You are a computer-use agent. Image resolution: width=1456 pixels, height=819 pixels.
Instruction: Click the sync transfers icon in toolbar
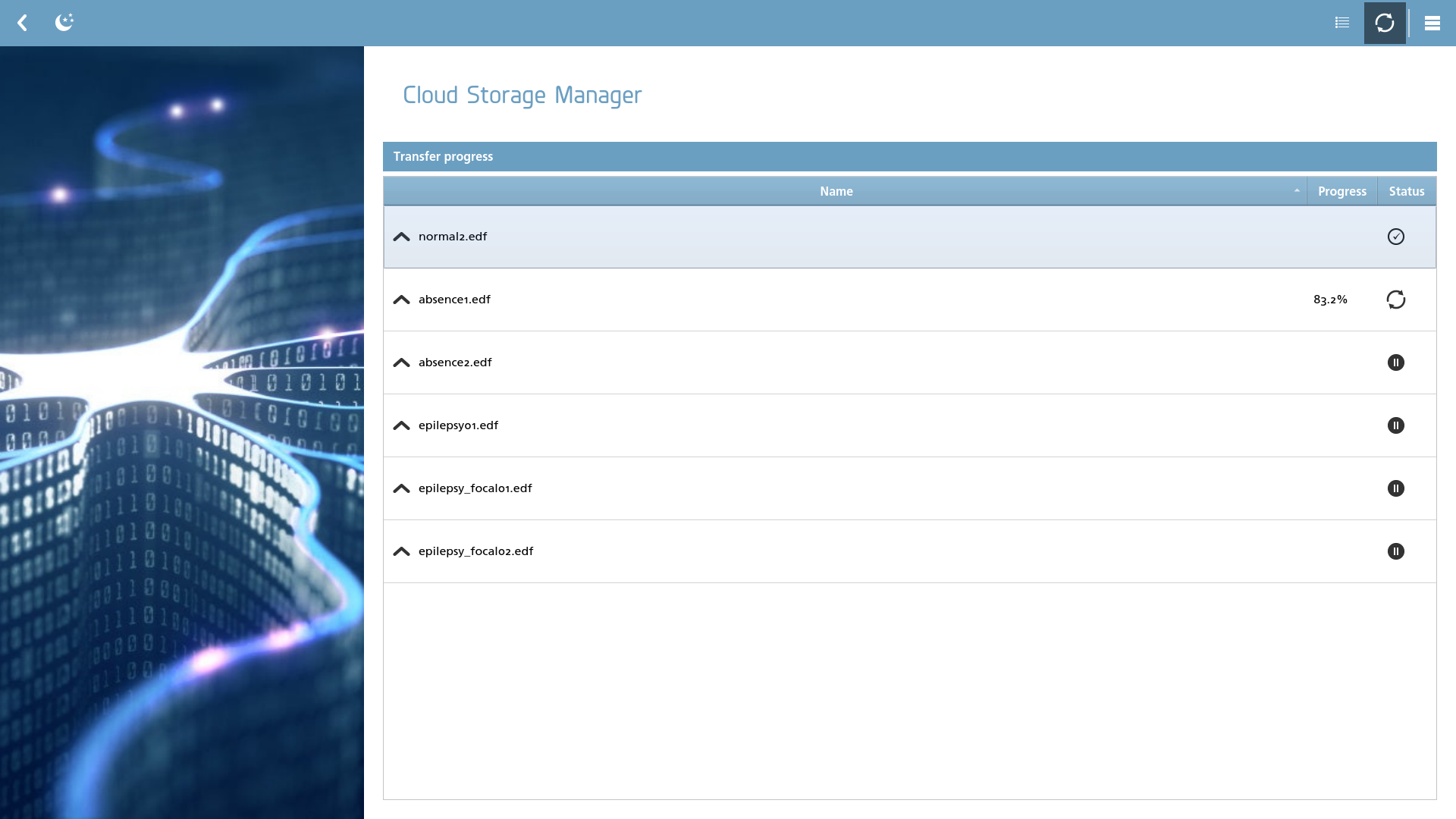tap(1385, 23)
